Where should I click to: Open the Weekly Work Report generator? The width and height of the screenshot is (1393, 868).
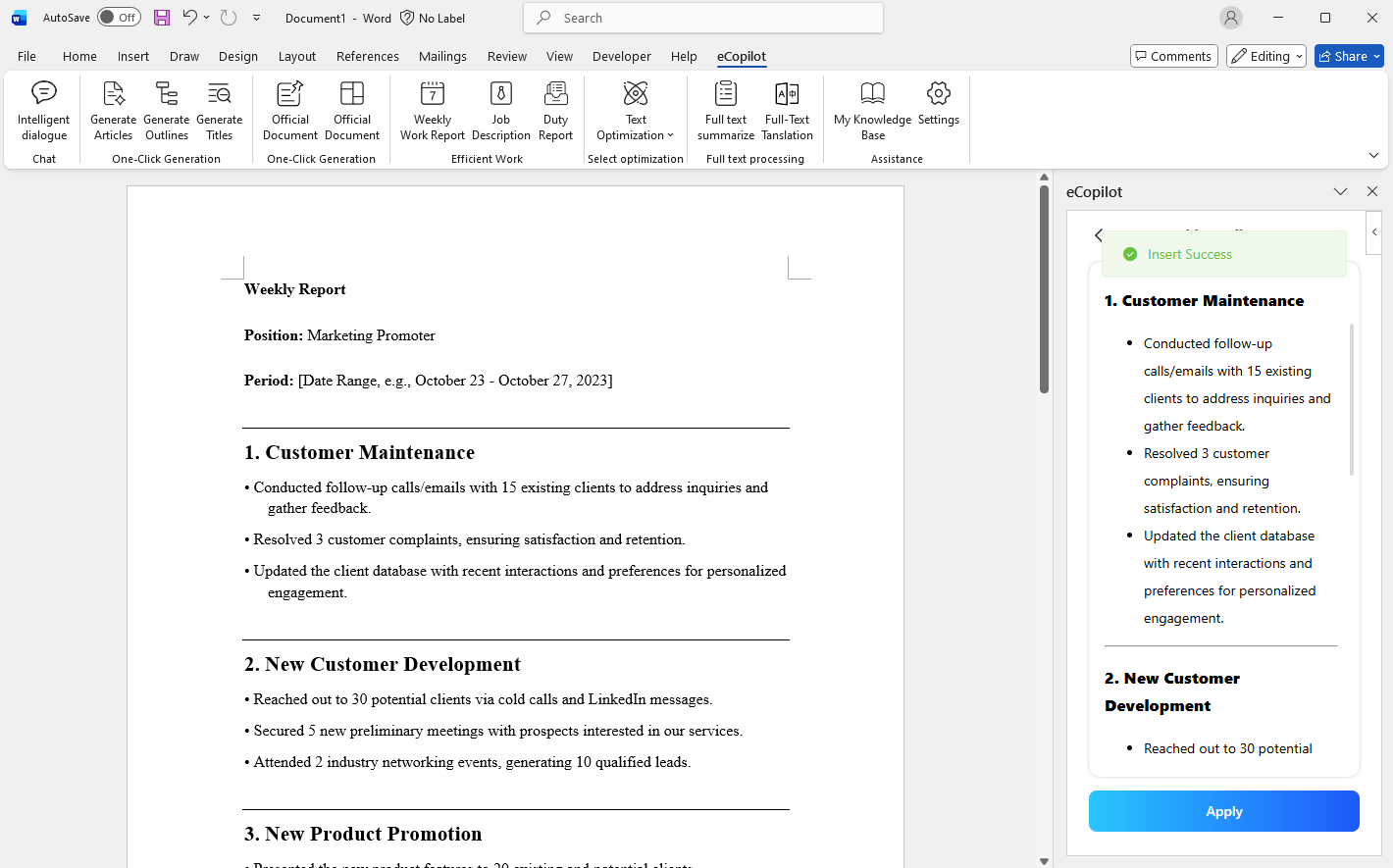pyautogui.click(x=432, y=110)
